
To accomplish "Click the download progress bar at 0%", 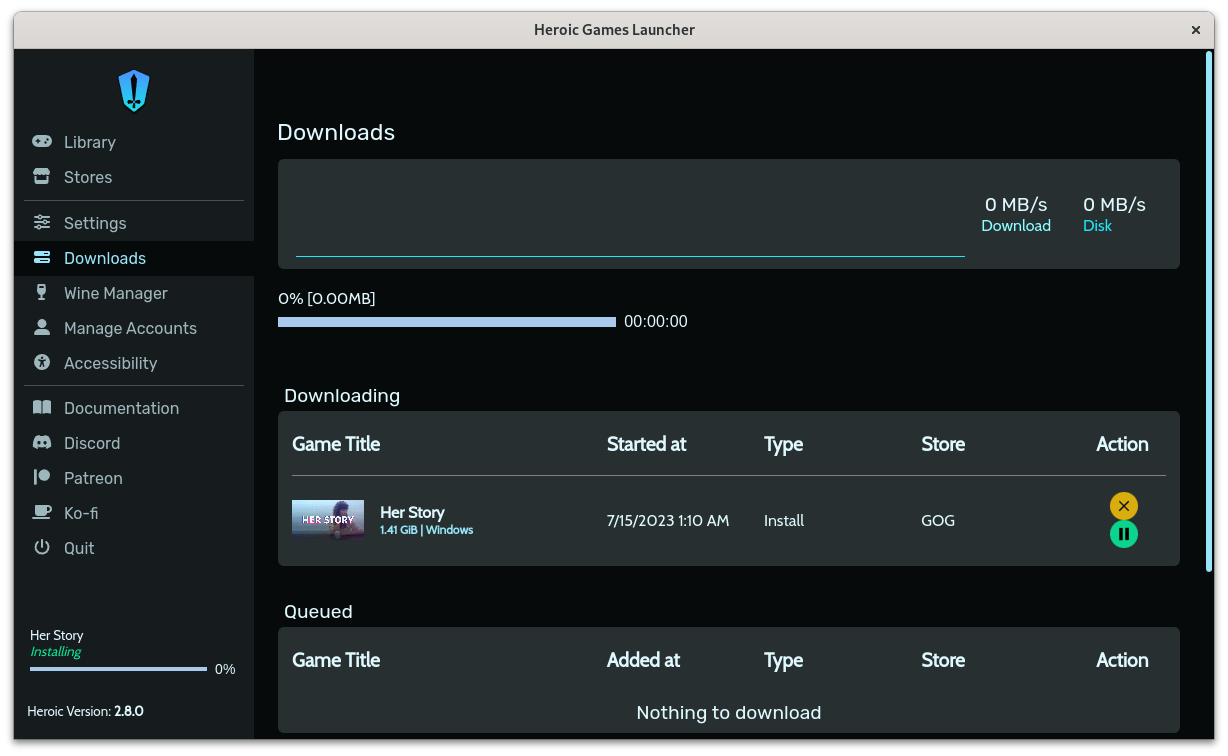I will [x=447, y=322].
